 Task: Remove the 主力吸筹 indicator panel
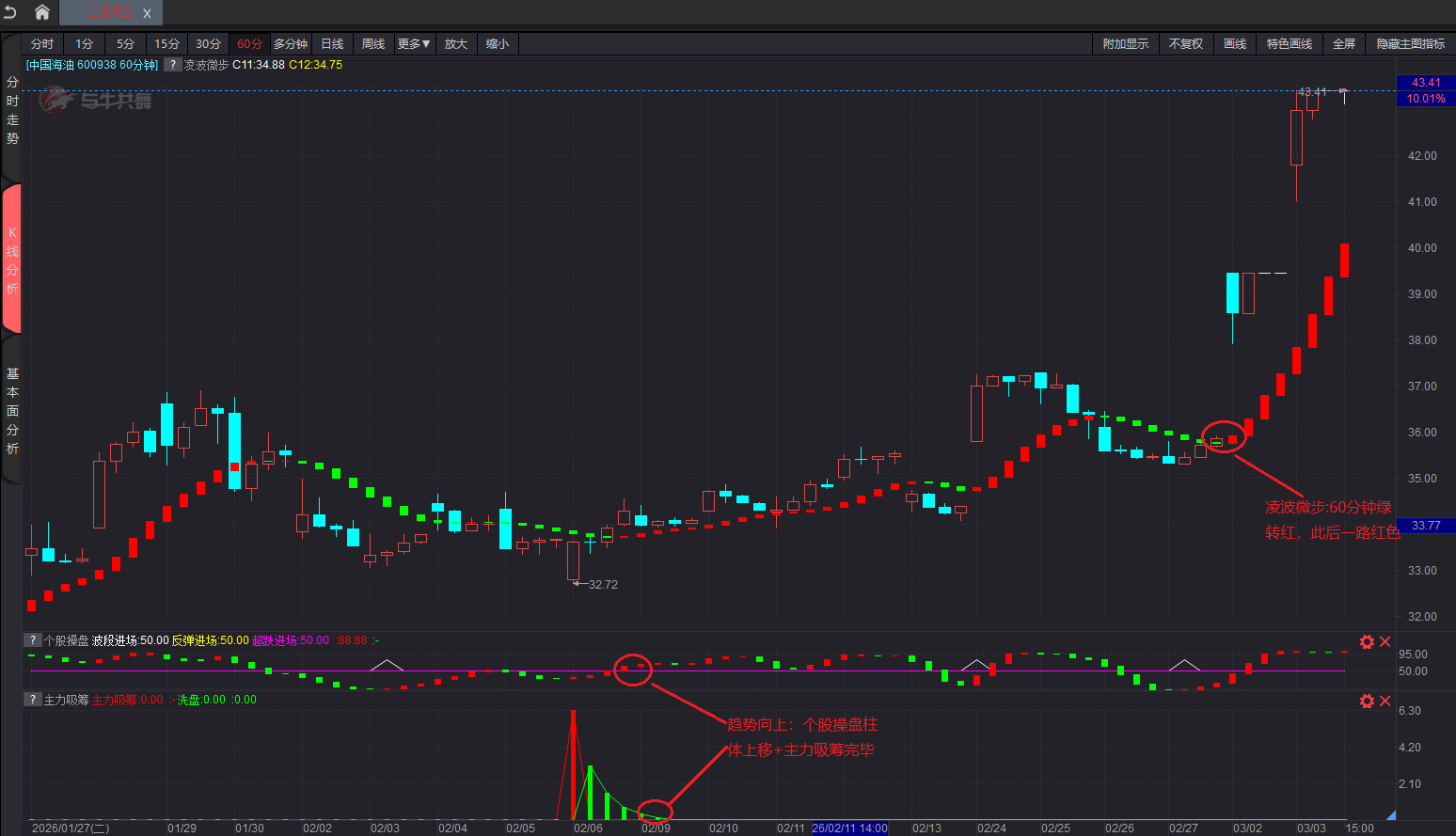tap(1385, 702)
